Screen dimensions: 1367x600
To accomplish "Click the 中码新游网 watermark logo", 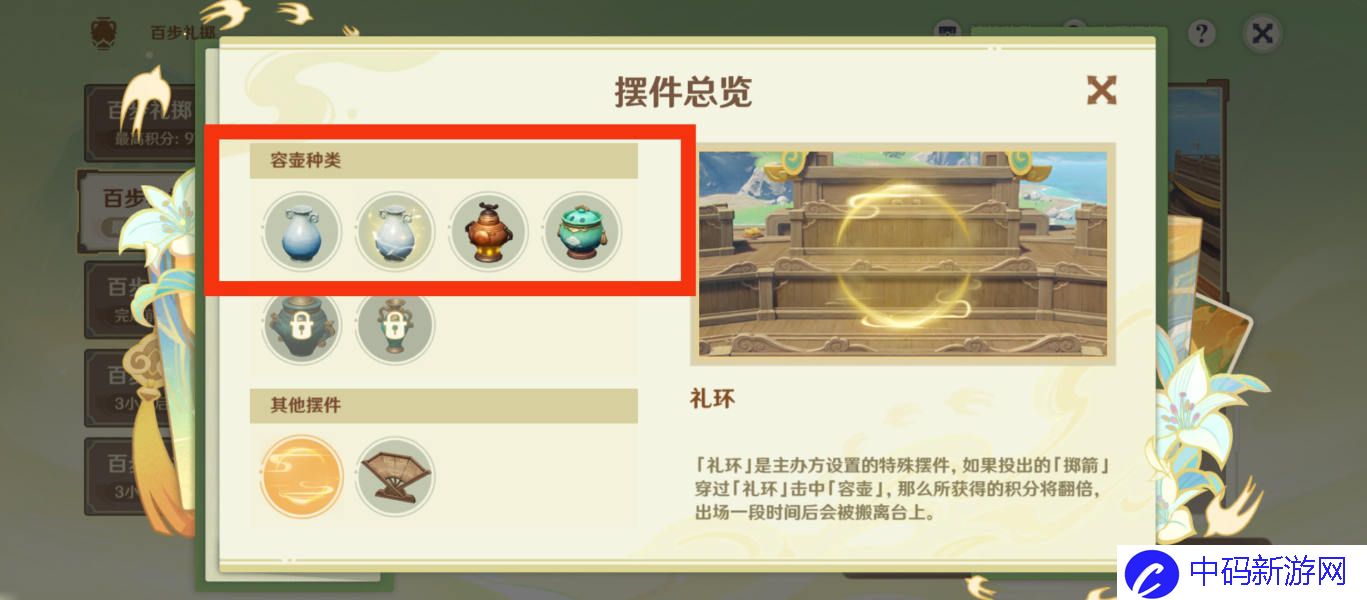I will click(1238, 572).
